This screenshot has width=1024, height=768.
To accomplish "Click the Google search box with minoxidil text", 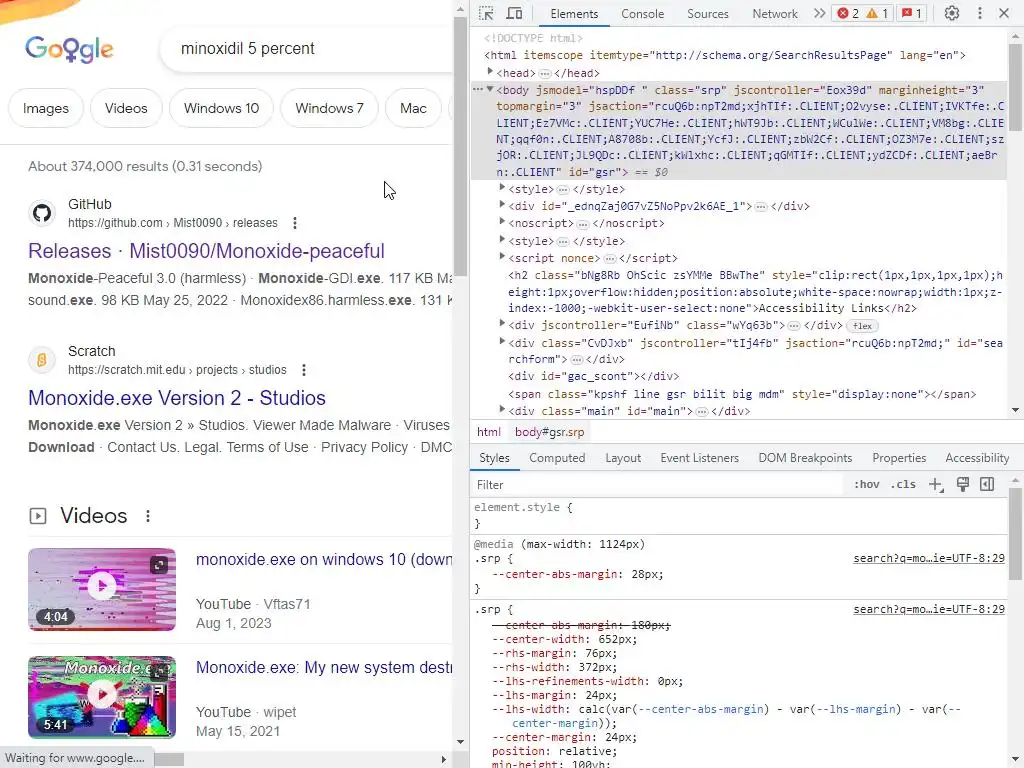I will [307, 49].
